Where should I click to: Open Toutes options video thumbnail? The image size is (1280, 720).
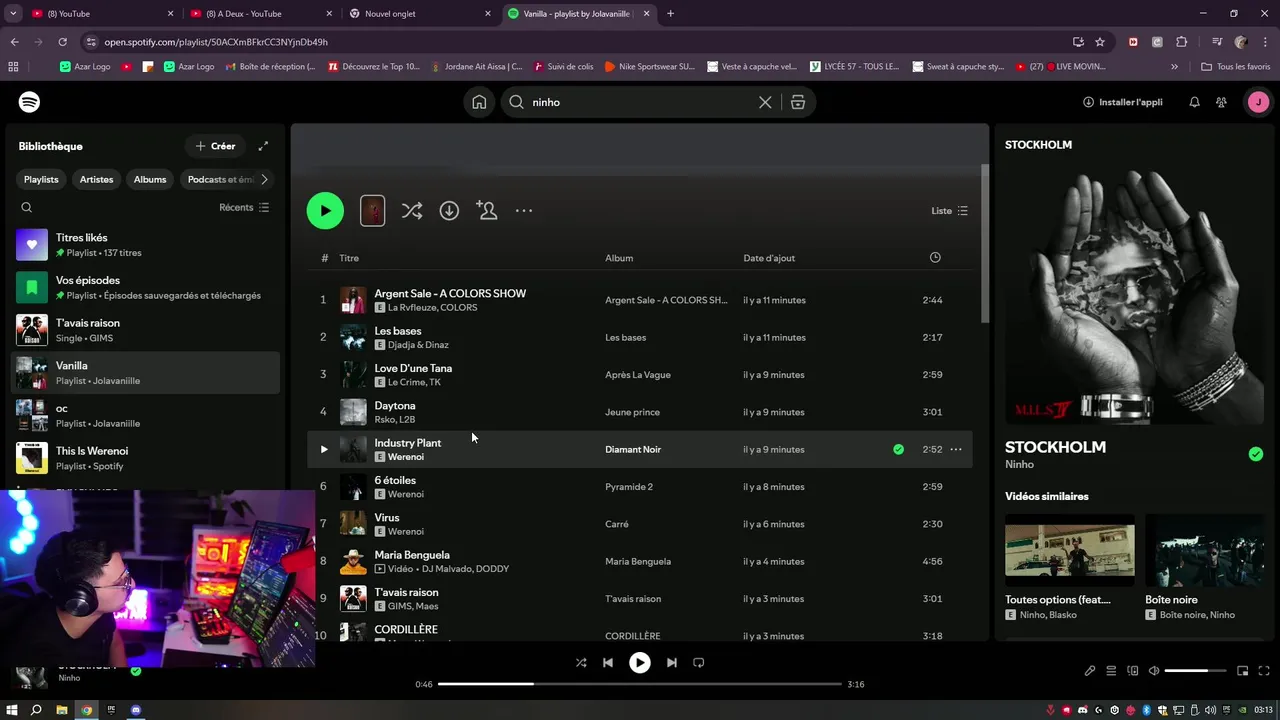1070,550
